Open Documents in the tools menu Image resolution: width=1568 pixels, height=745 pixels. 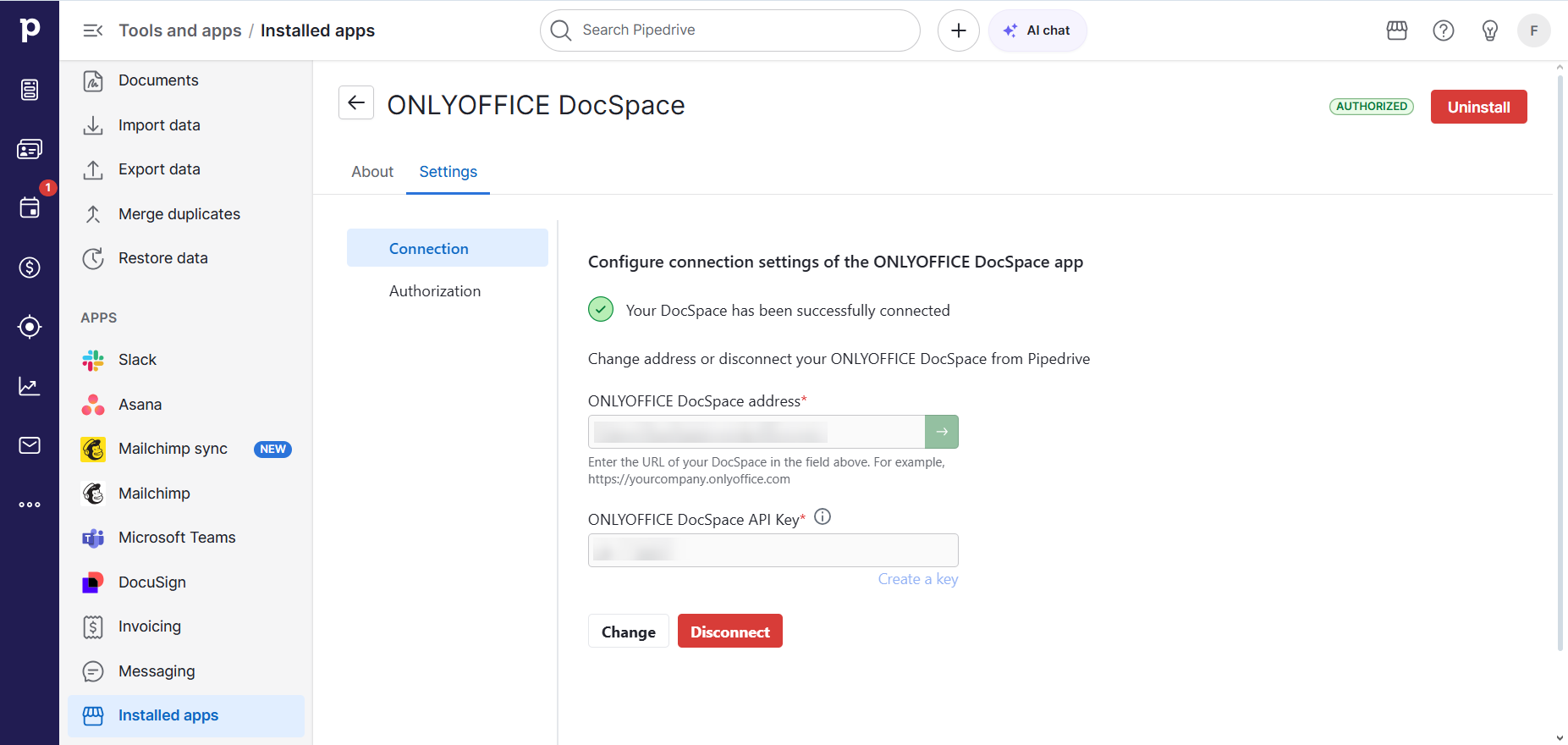tap(186, 80)
